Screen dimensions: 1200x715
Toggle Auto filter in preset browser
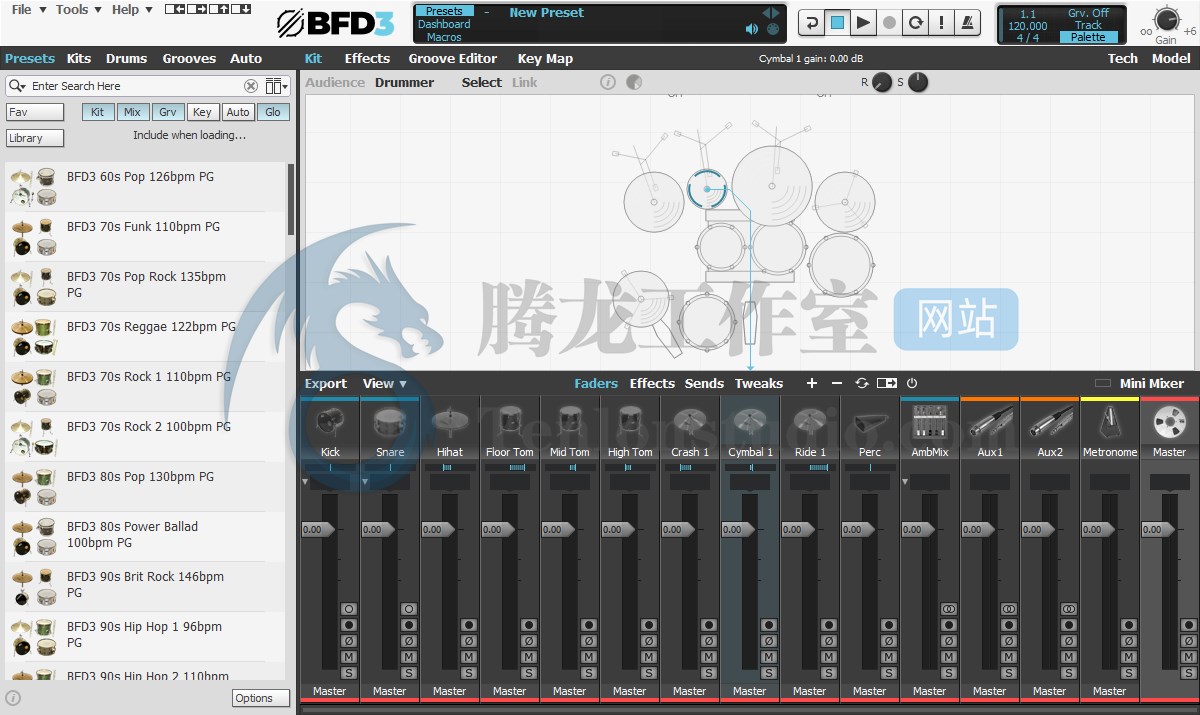pyautogui.click(x=237, y=112)
